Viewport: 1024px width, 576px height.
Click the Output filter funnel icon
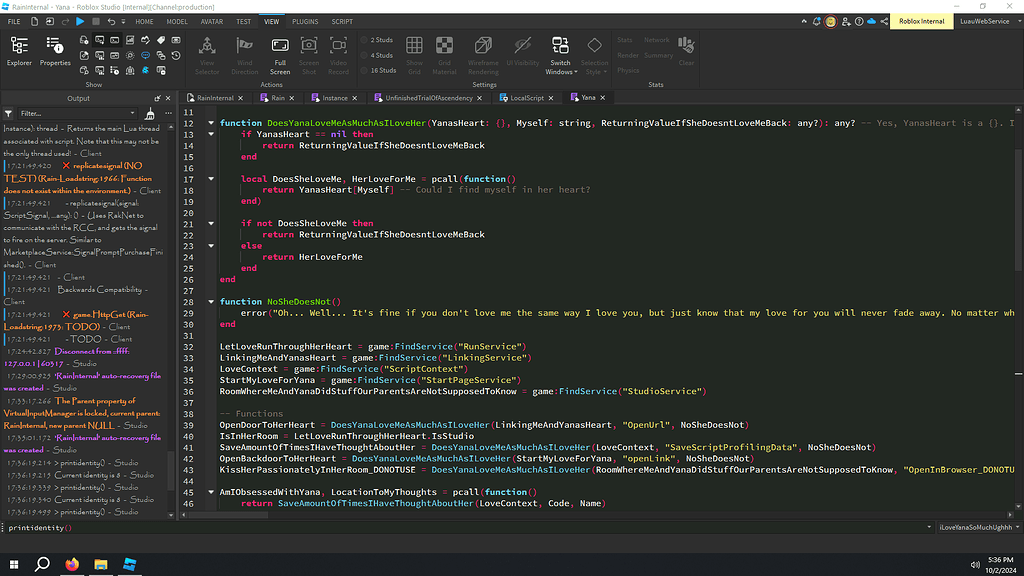(x=9, y=114)
